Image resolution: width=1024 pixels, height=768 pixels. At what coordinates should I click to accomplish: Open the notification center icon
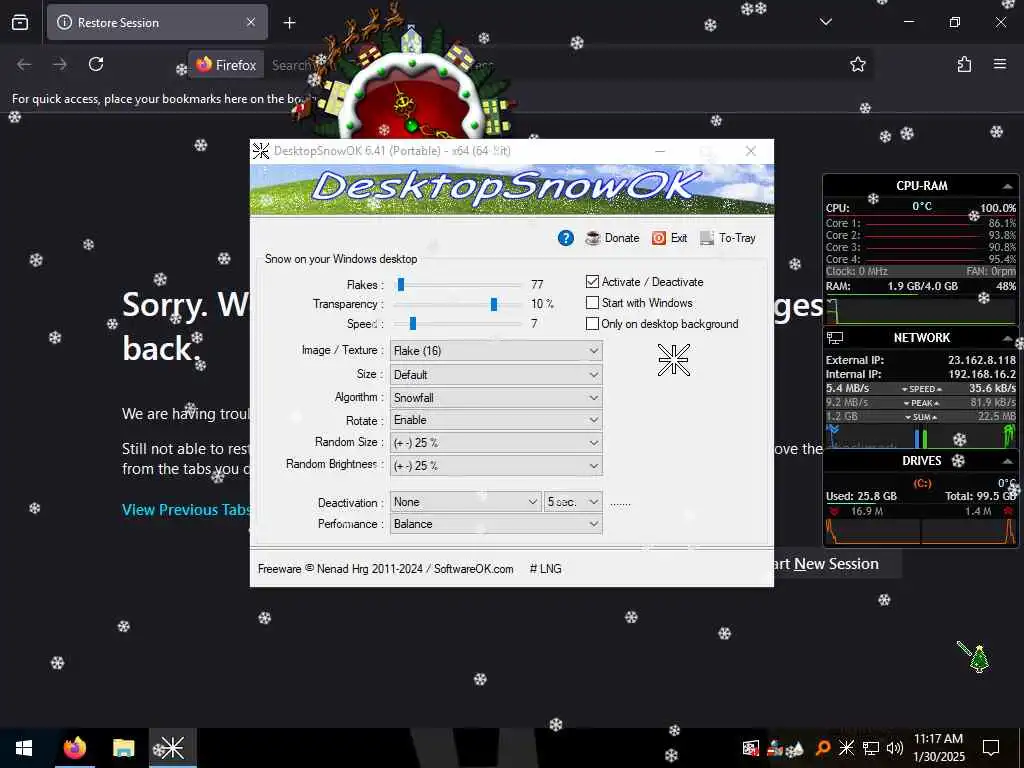(x=991, y=748)
